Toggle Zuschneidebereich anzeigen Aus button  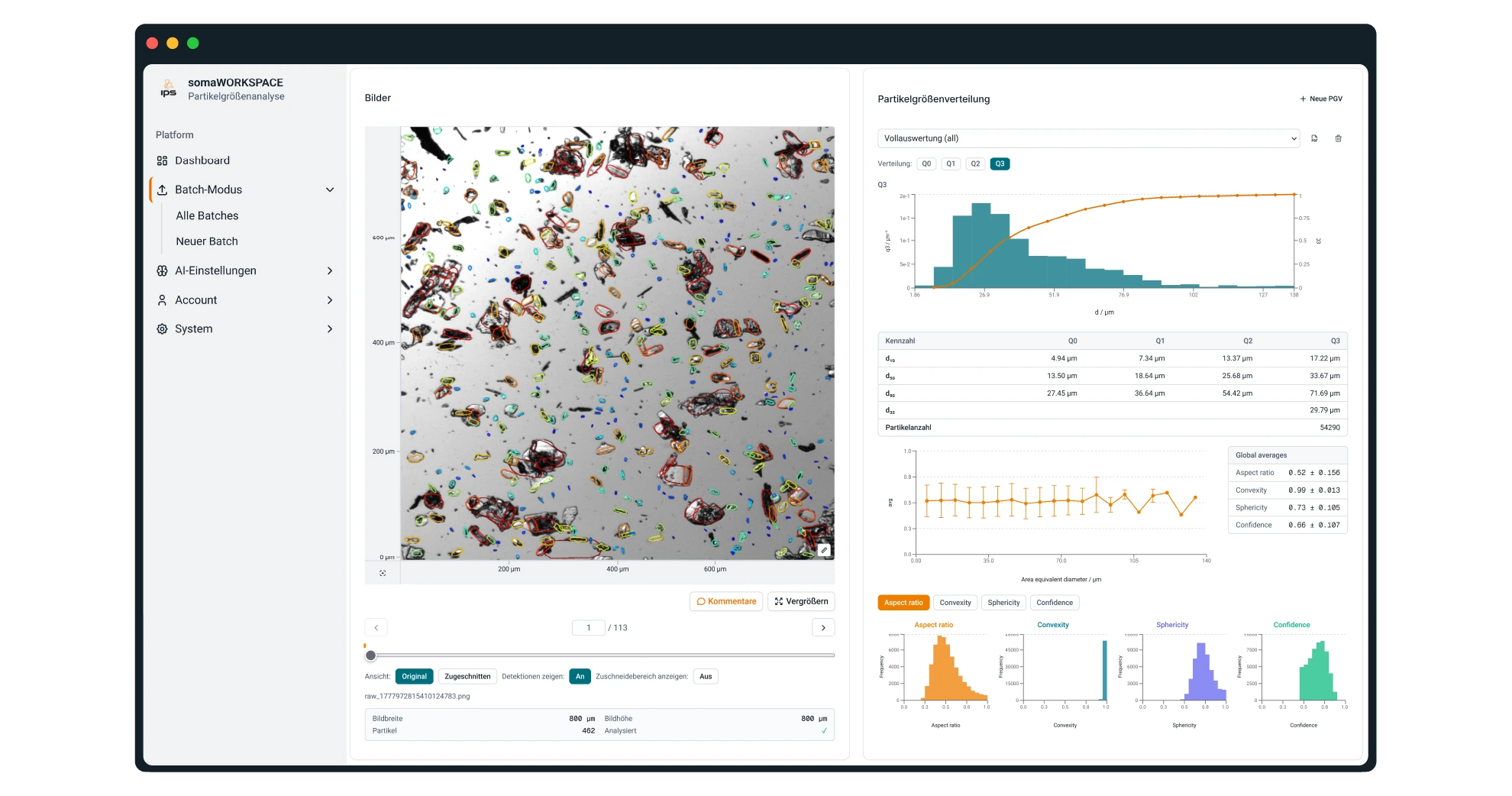coord(706,677)
